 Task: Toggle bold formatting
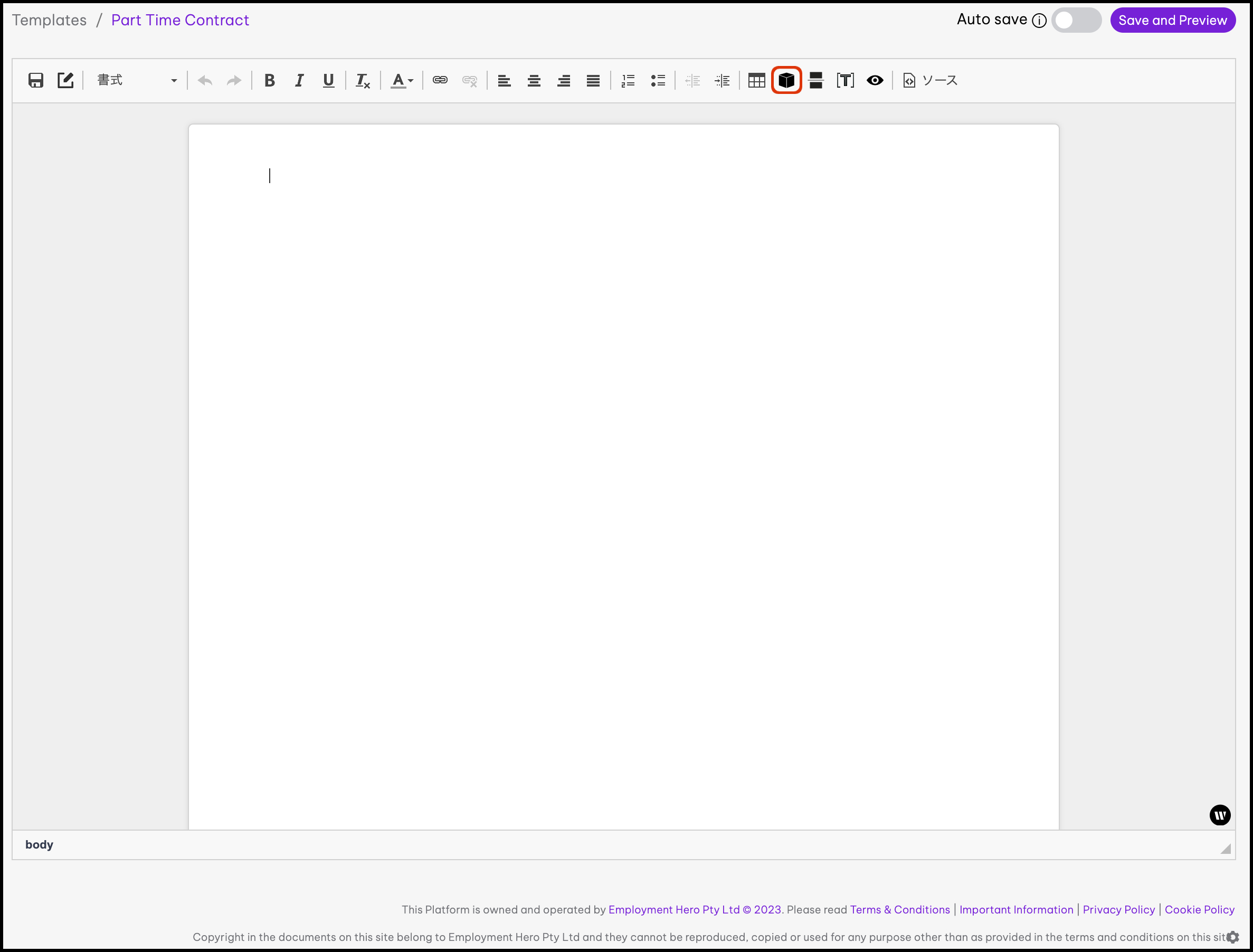[x=270, y=80]
